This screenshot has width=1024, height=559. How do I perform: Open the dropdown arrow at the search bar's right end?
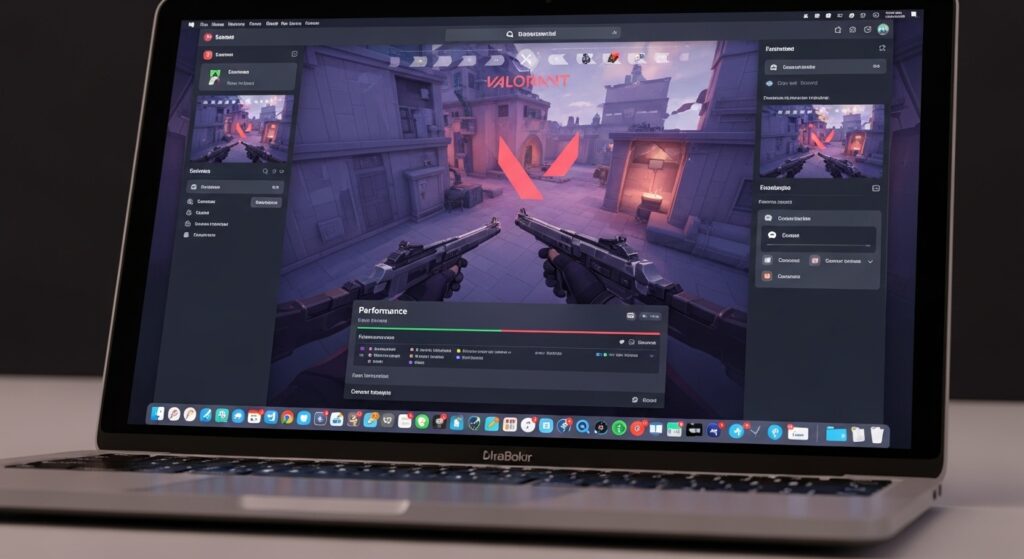click(x=614, y=33)
